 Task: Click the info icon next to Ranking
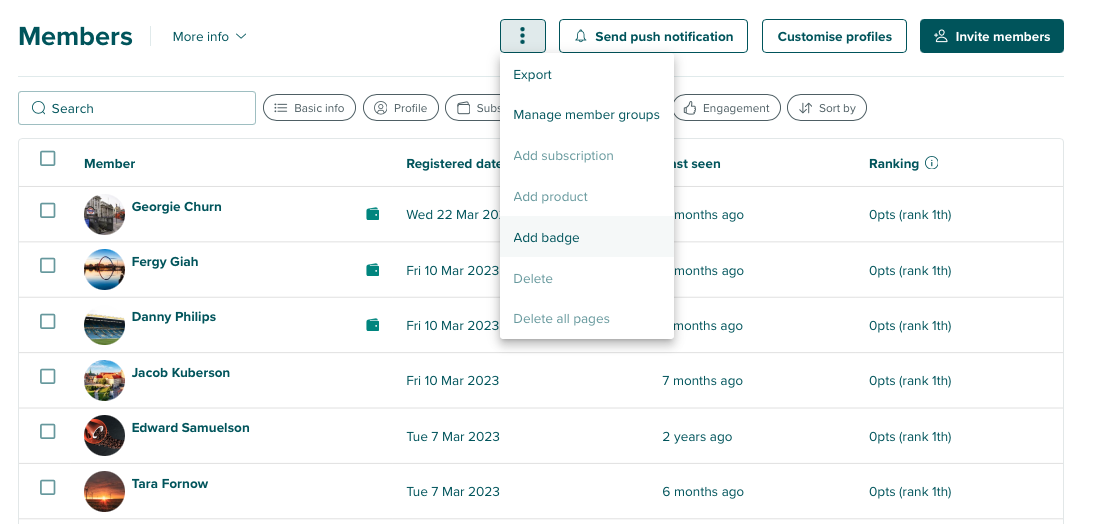click(932, 163)
